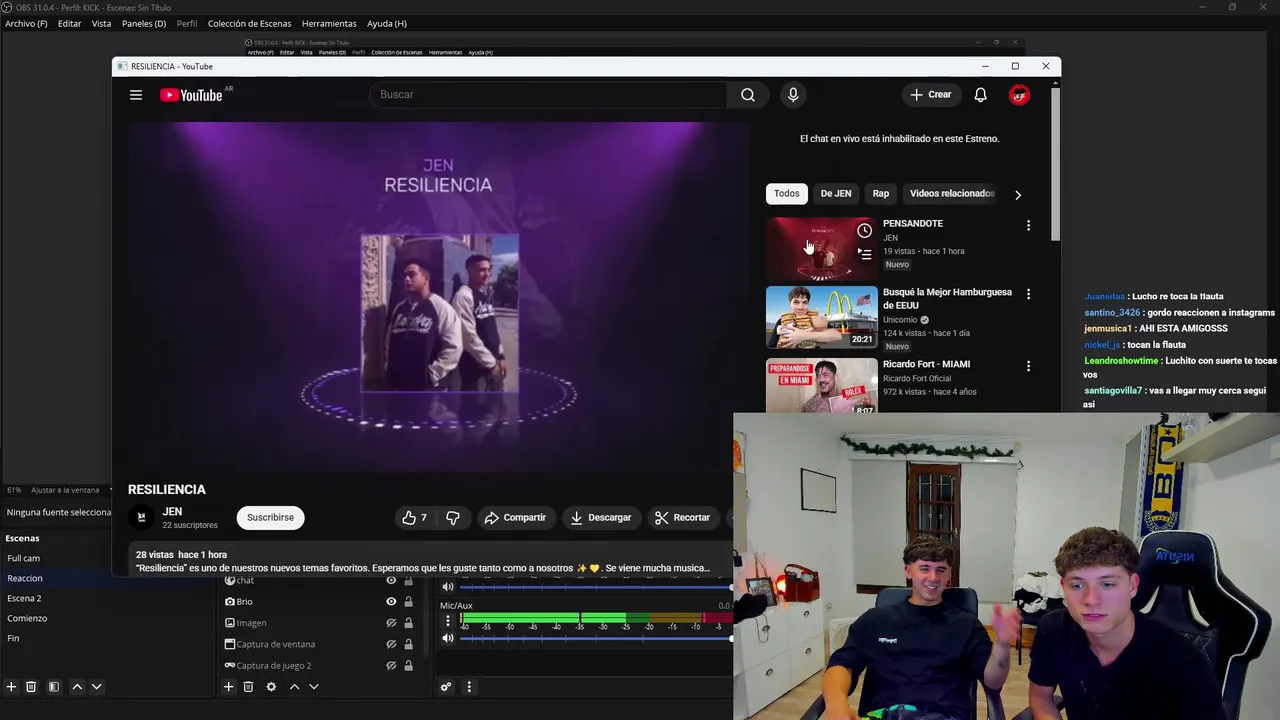Open source properties gear icon
The height and width of the screenshot is (720, 1280).
click(x=271, y=687)
